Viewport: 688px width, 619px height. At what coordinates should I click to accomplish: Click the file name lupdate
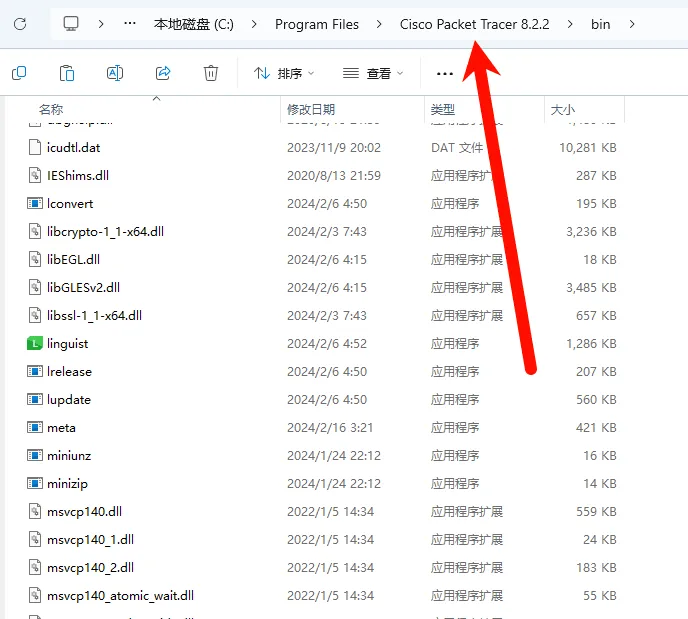(69, 400)
